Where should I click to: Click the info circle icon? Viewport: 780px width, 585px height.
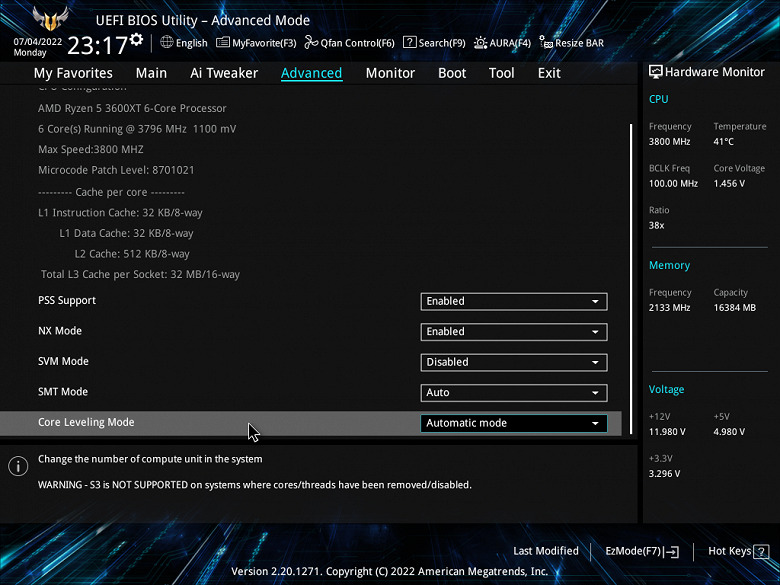click(18, 466)
